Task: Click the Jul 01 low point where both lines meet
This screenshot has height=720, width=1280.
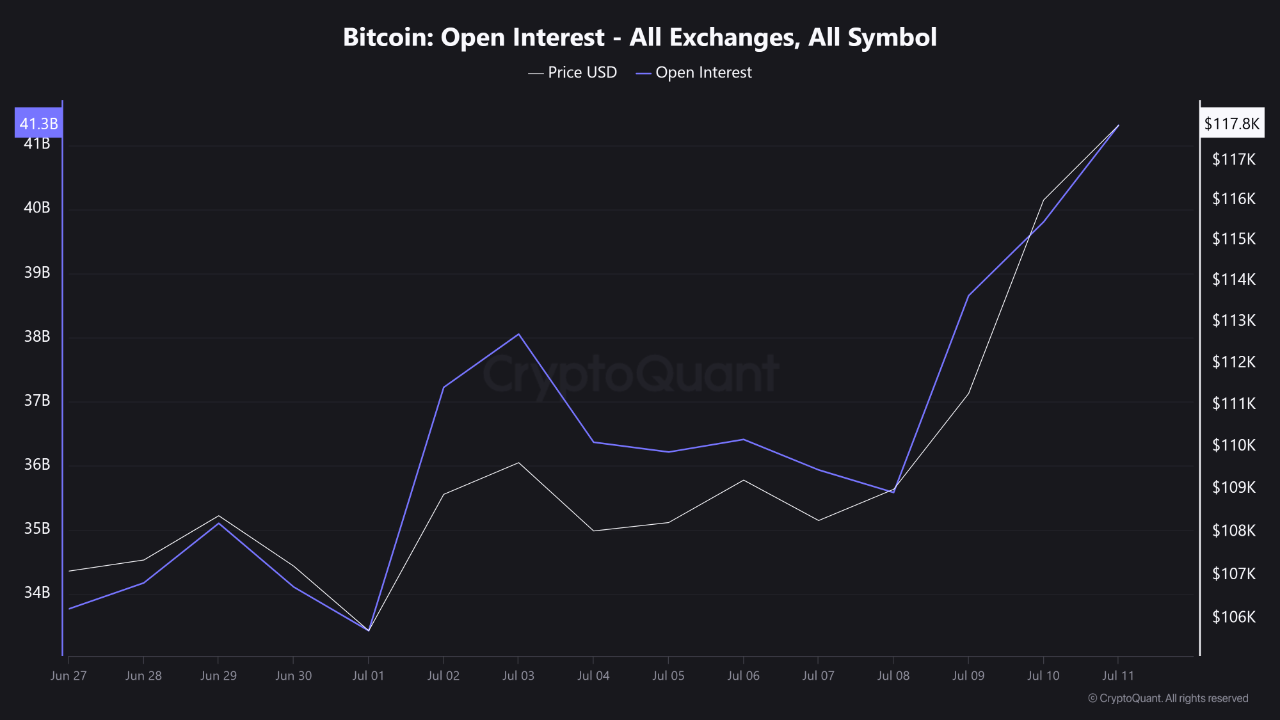Action: pyautogui.click(x=368, y=630)
